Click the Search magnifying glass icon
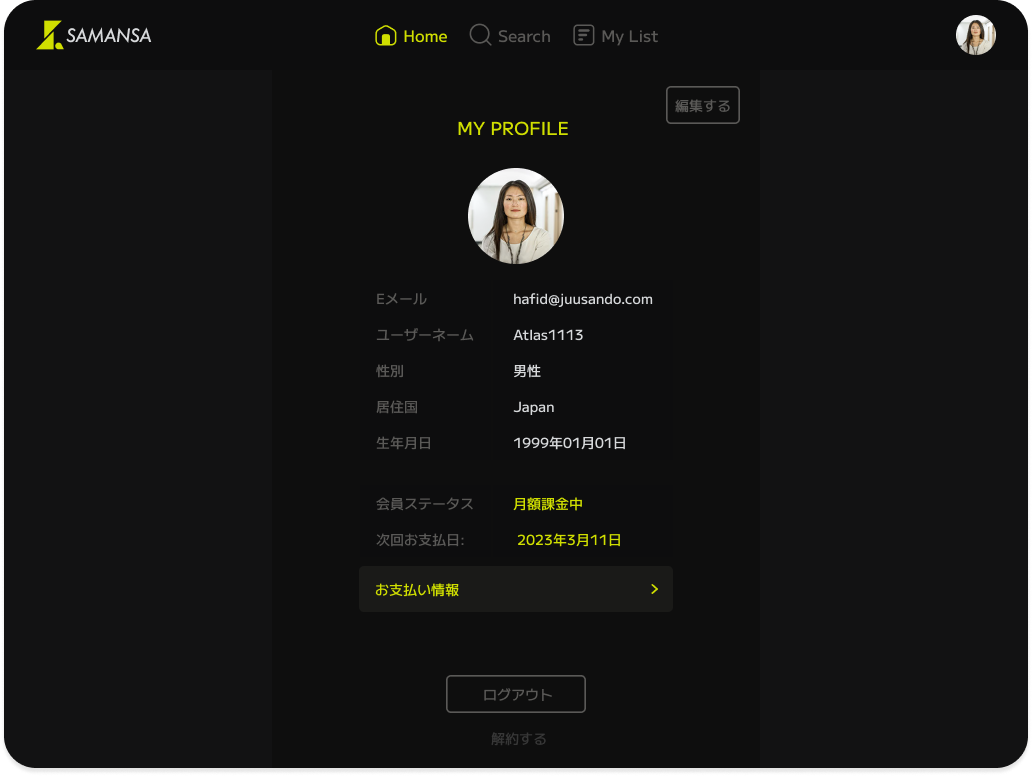 [480, 36]
